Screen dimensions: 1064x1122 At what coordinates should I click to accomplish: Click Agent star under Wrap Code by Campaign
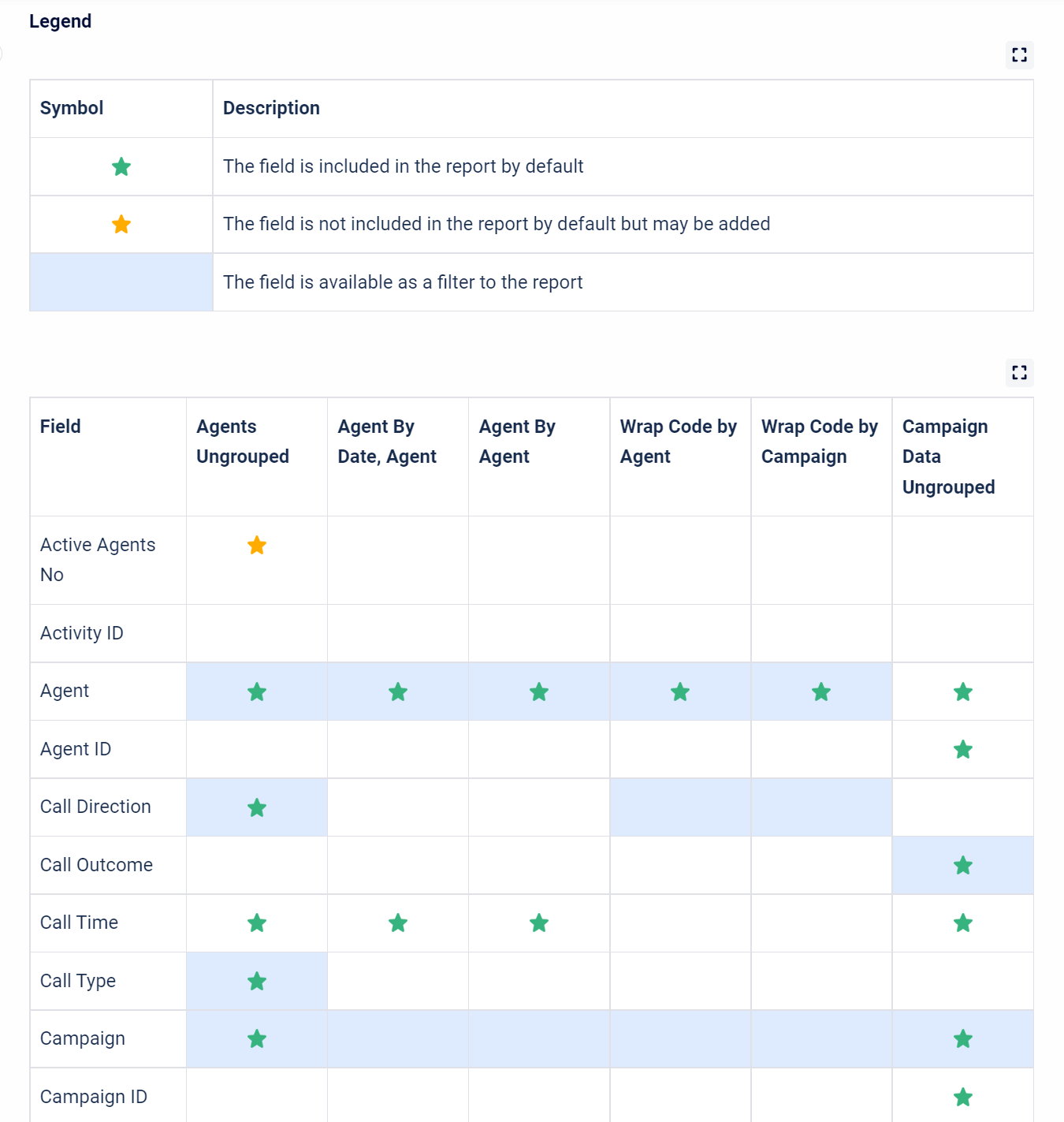point(821,692)
